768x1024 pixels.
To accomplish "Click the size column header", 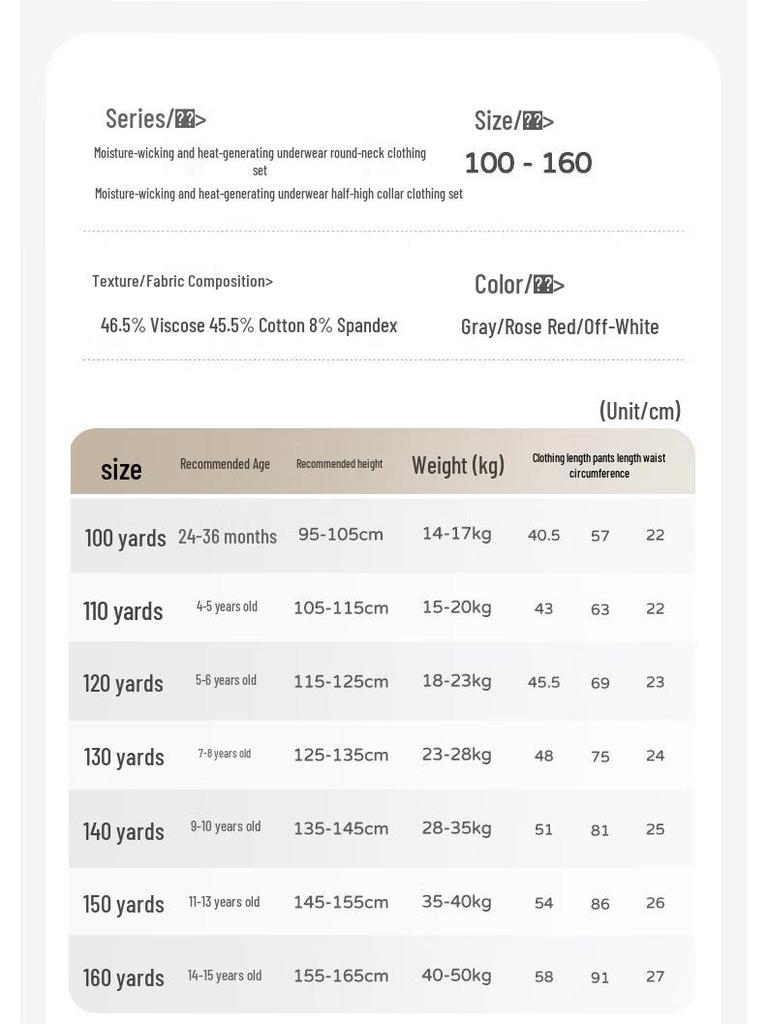I will [x=121, y=470].
